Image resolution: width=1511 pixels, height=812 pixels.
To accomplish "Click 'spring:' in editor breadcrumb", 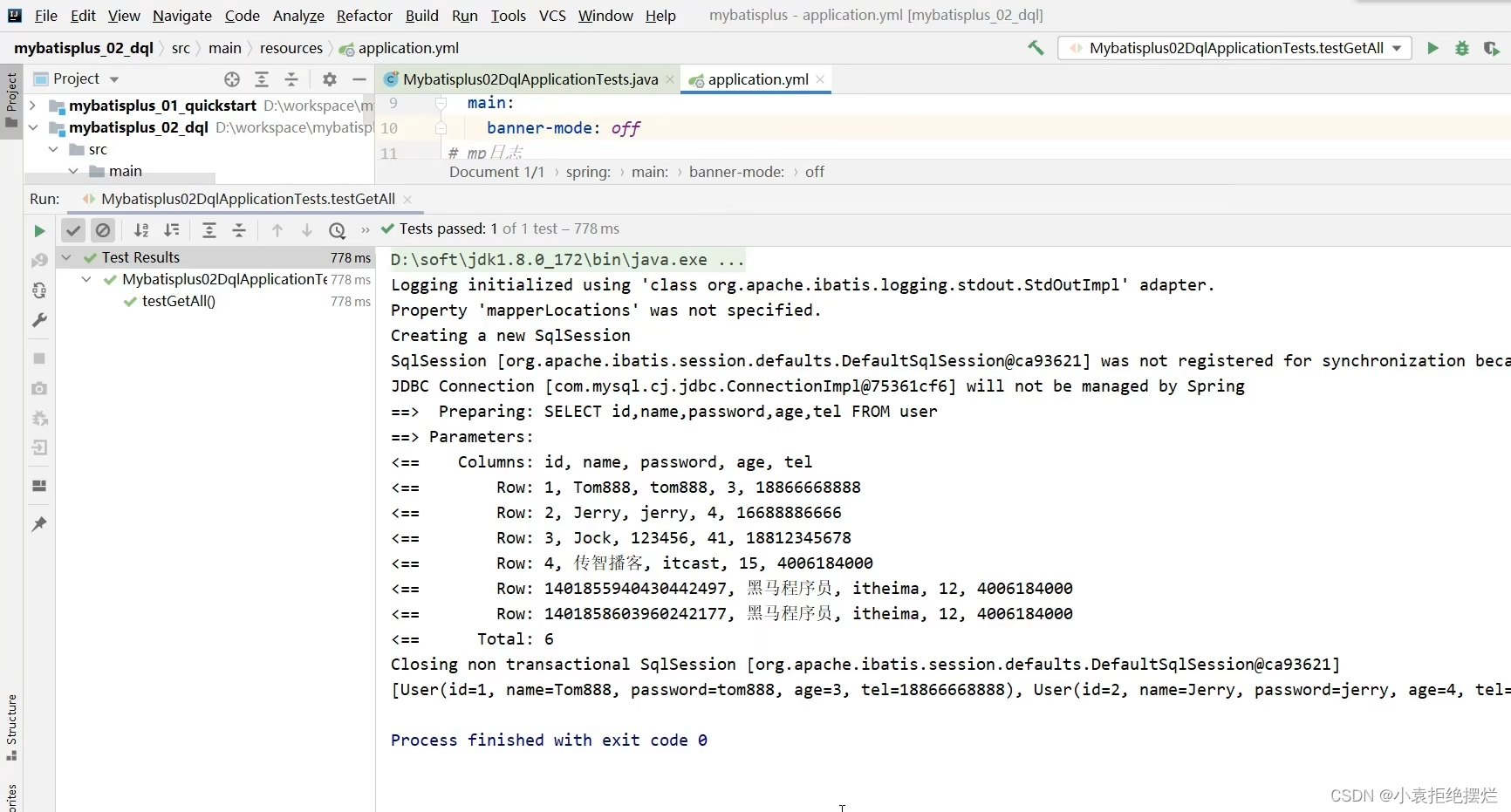I will click(588, 172).
